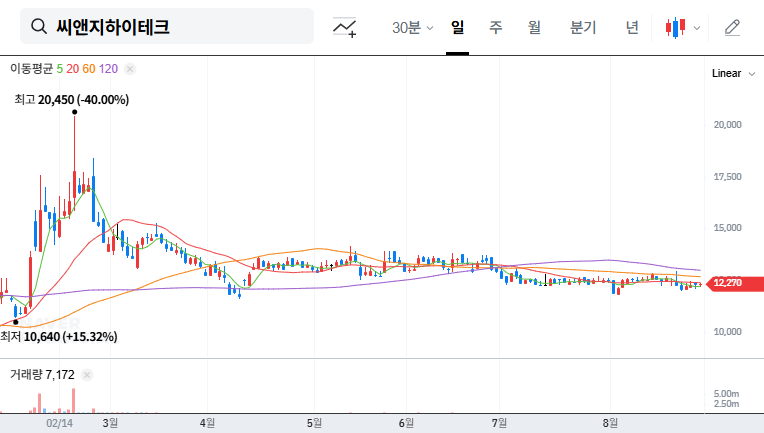Click the 20-day moving average label
Viewport: 764px width, 433px height.
tap(73, 69)
